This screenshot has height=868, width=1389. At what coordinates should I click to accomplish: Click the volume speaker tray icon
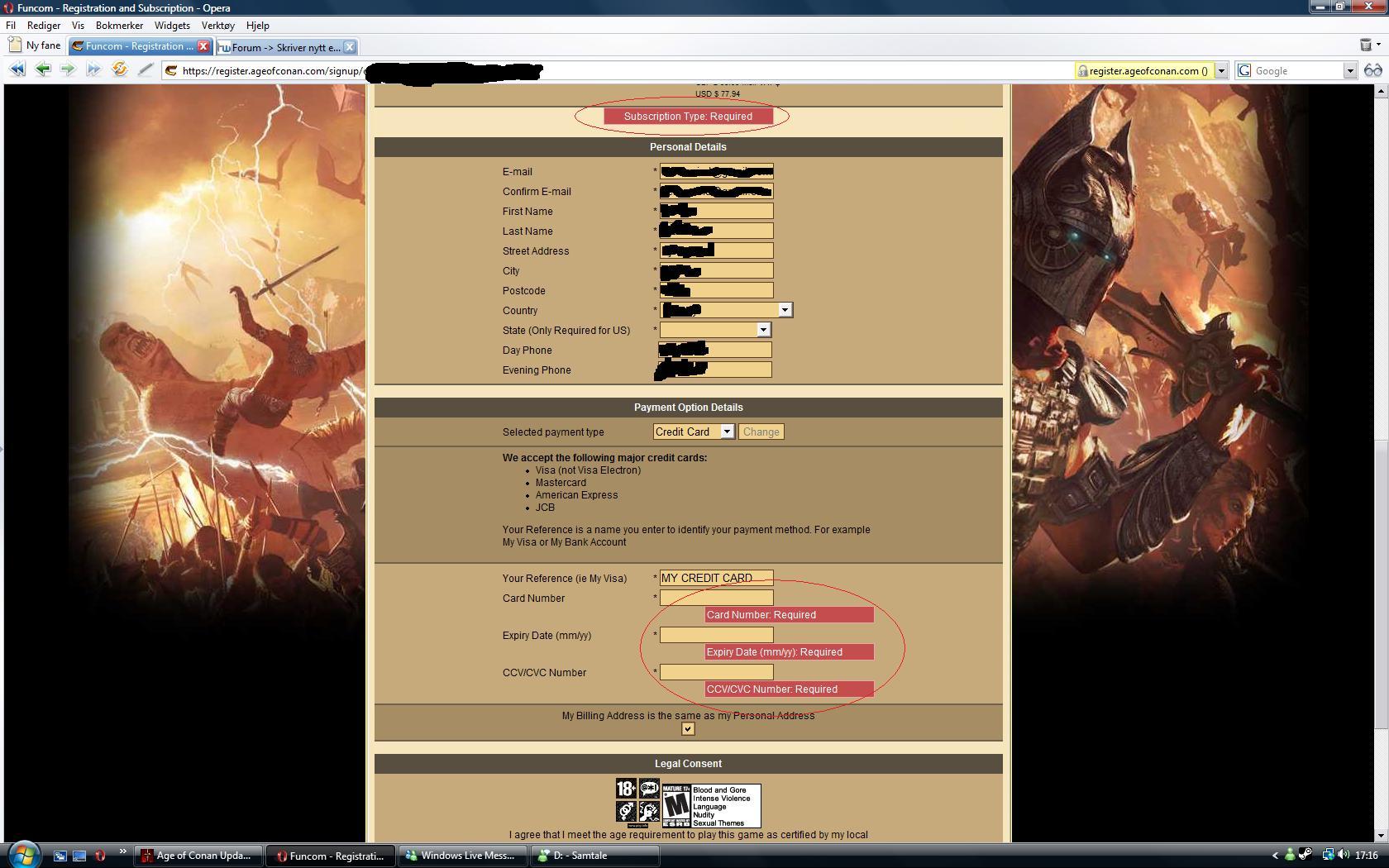click(1344, 856)
